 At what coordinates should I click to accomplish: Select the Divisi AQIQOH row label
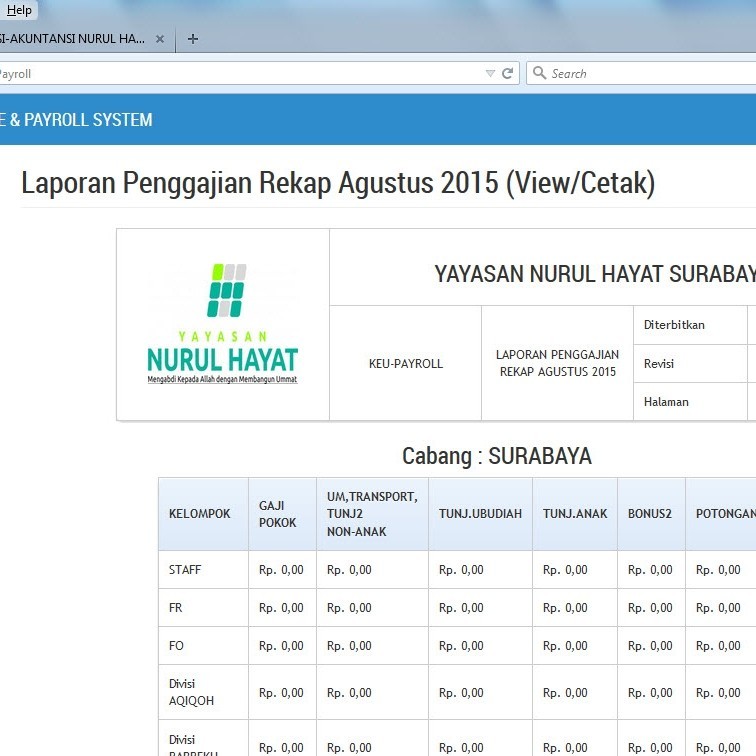pyautogui.click(x=191, y=692)
